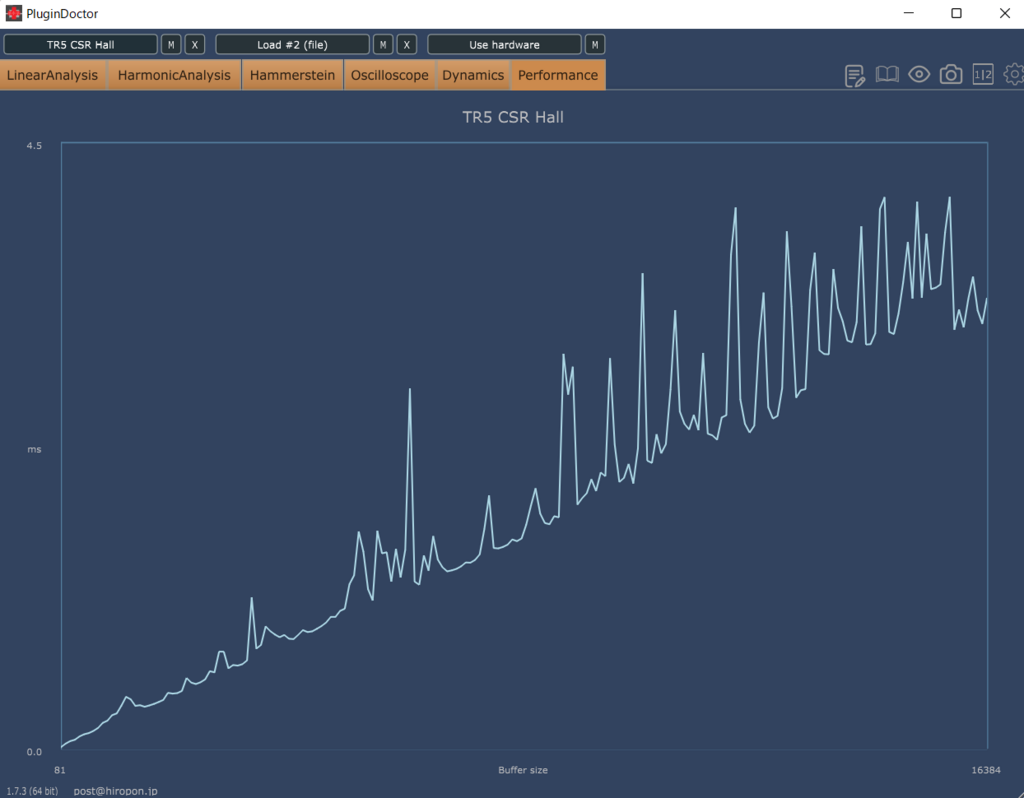This screenshot has width=1024, height=798.
Task: Switch to the LinearAnalysis tab
Action: click(x=52, y=75)
